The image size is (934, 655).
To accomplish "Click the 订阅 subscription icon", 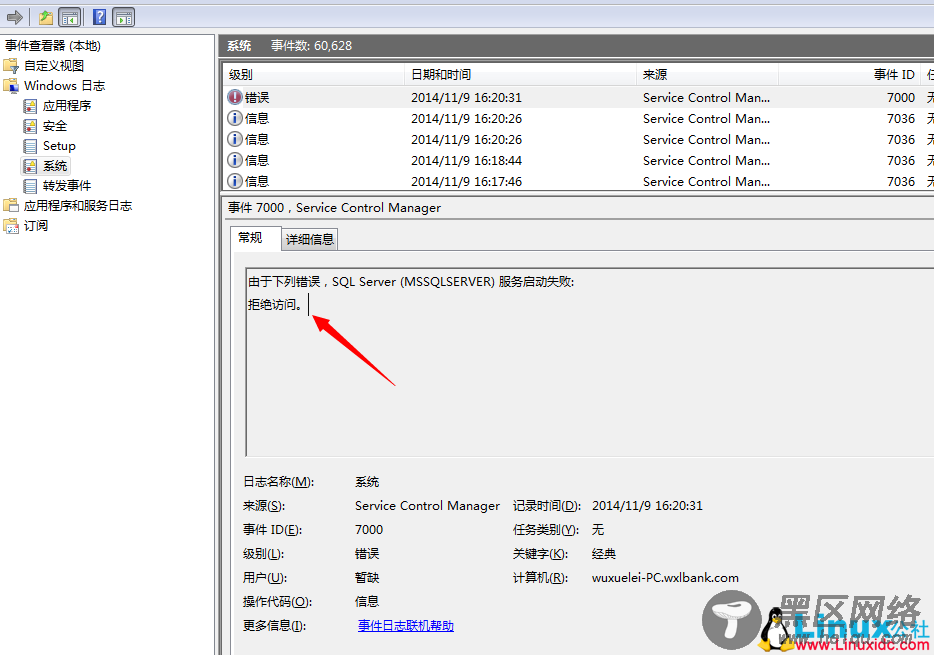I will [11, 226].
